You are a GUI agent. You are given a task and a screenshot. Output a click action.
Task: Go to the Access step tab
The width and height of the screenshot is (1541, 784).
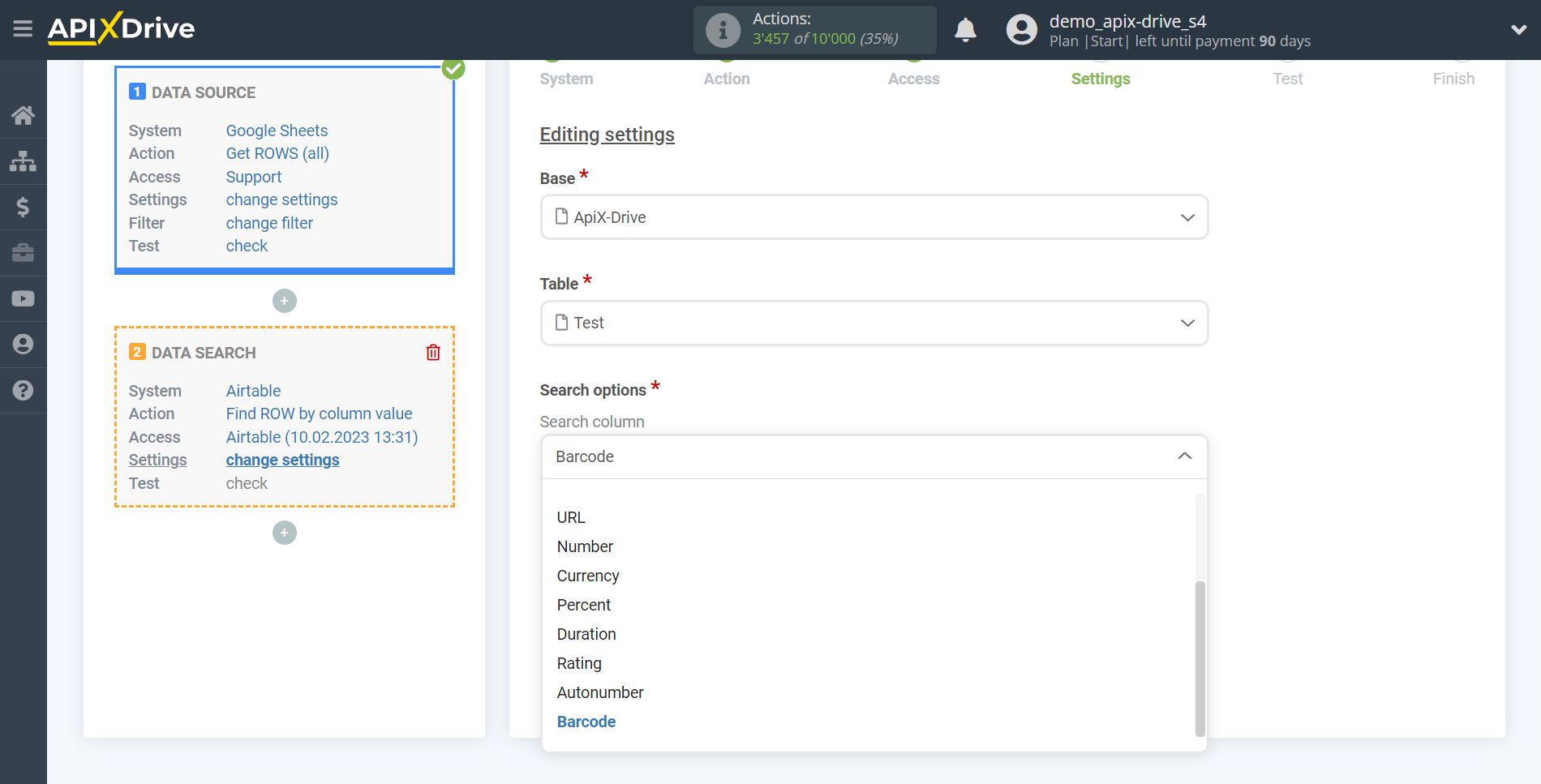(913, 79)
